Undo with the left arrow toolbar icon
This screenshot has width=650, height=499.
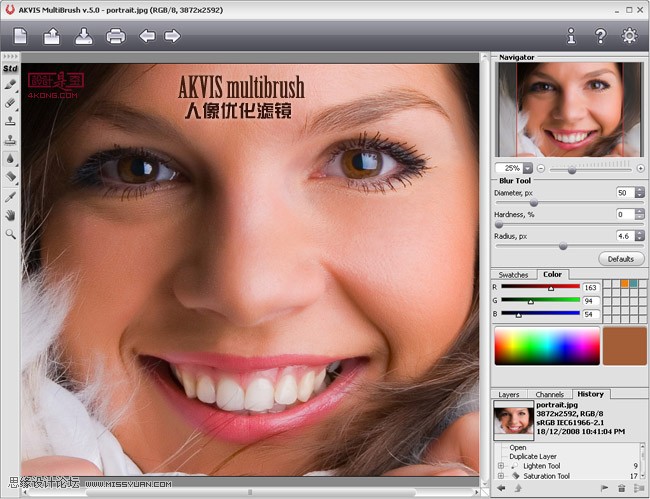coord(147,37)
